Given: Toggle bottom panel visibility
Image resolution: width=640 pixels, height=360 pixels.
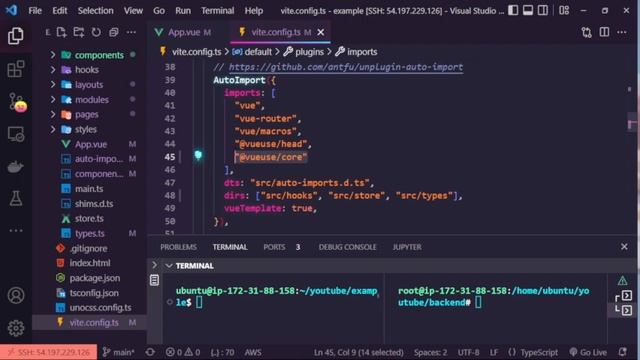Looking at the screenshot, I should point(528,10).
